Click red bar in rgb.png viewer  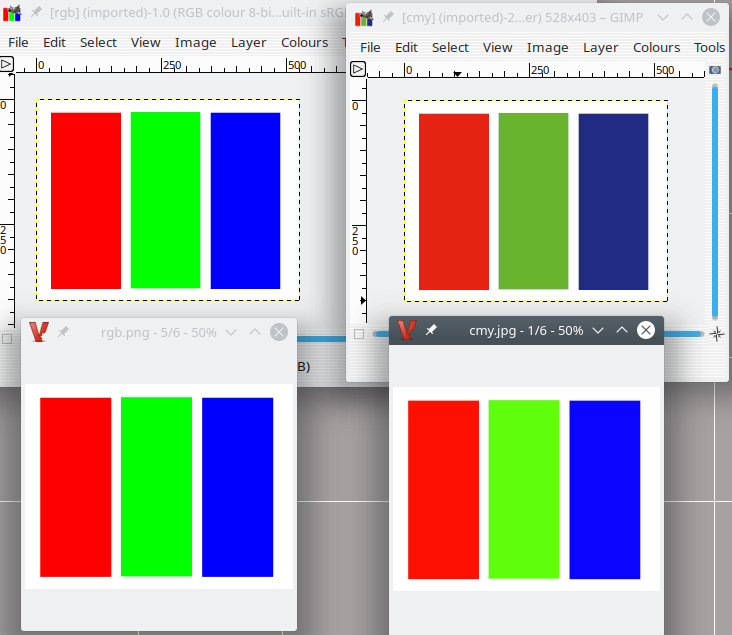(x=76, y=487)
